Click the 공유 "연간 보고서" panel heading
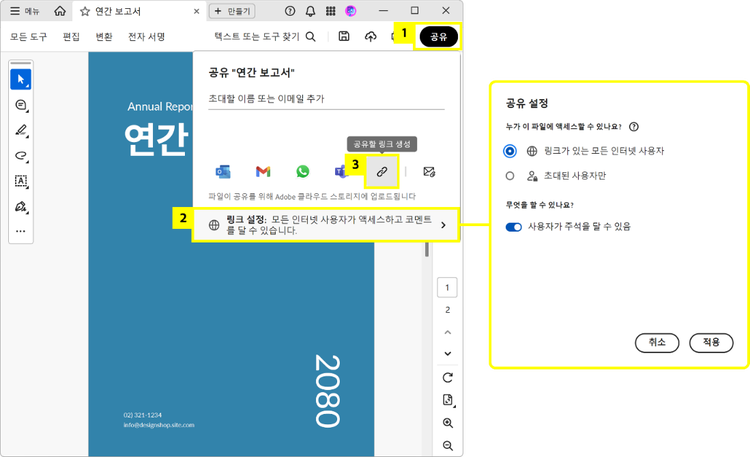 coord(252,73)
